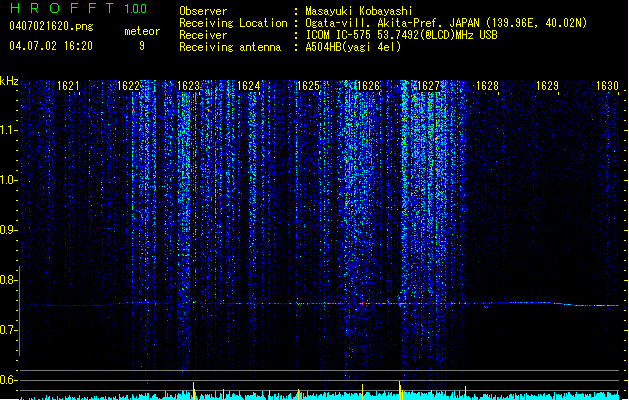This screenshot has height=400, width=629.
Task: Click the 0.8 kHz frequency axis label
Action: [x=9, y=280]
